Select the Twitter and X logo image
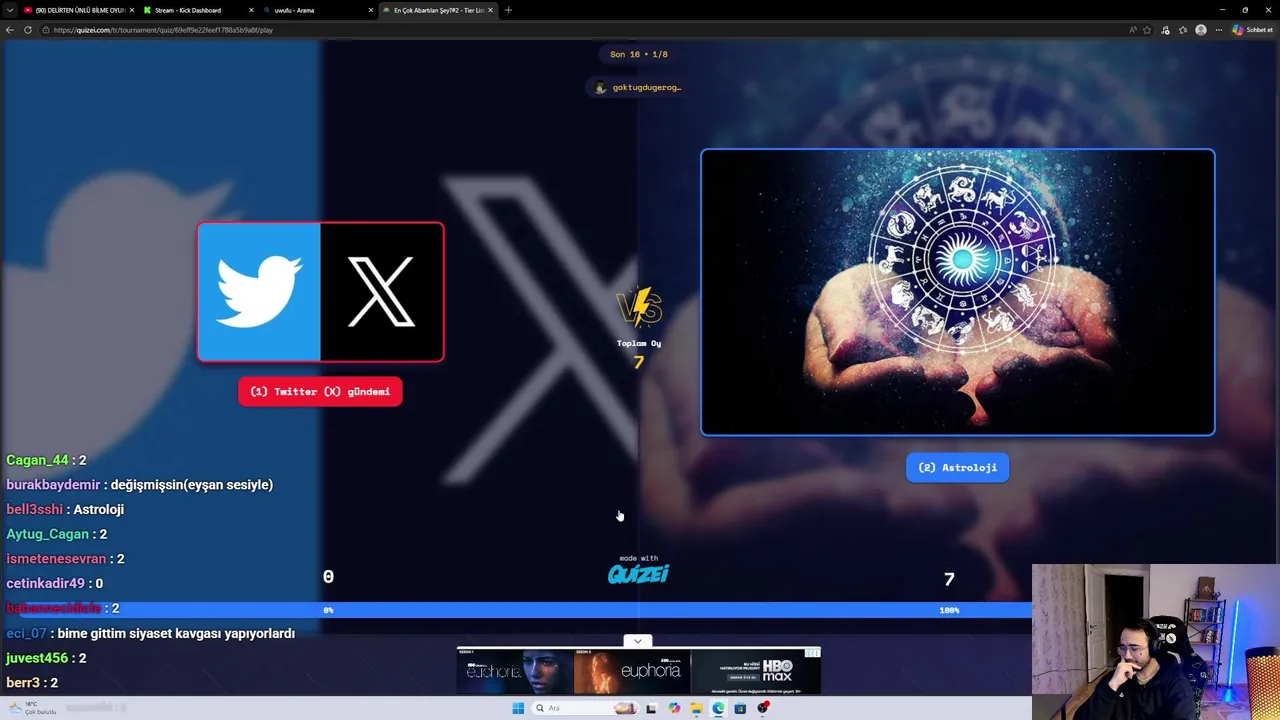1280x720 pixels. 321,292
